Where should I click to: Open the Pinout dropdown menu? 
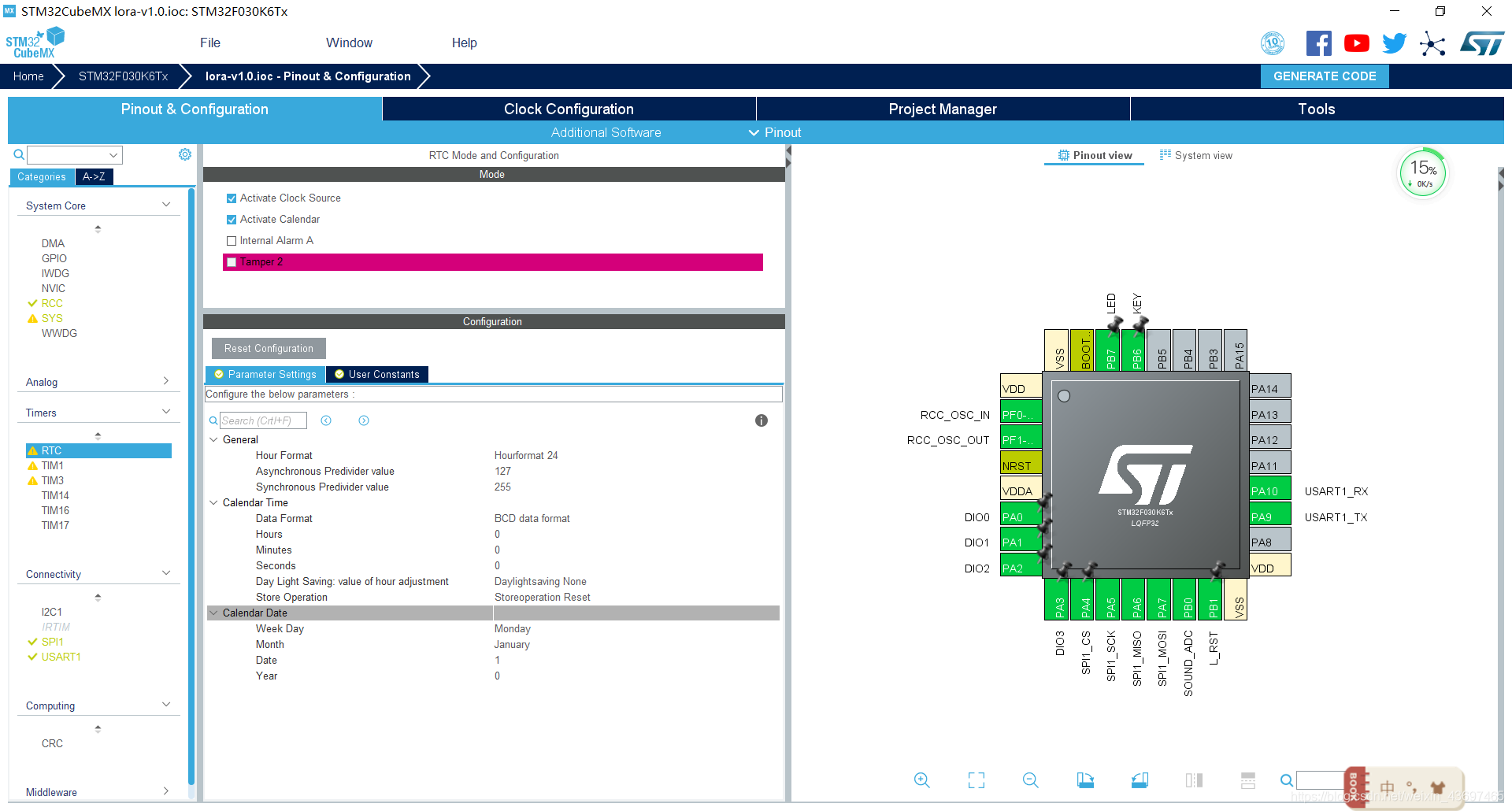(x=775, y=132)
